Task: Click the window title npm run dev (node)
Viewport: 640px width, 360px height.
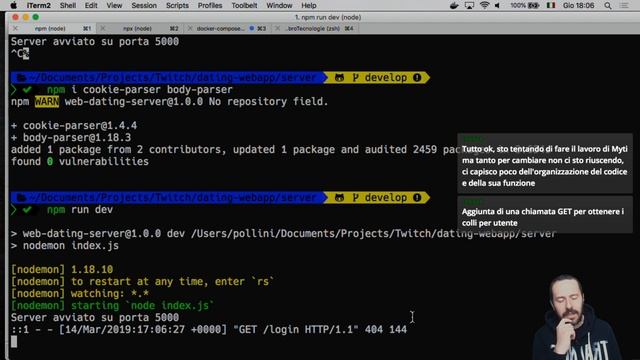Action: 328,17
